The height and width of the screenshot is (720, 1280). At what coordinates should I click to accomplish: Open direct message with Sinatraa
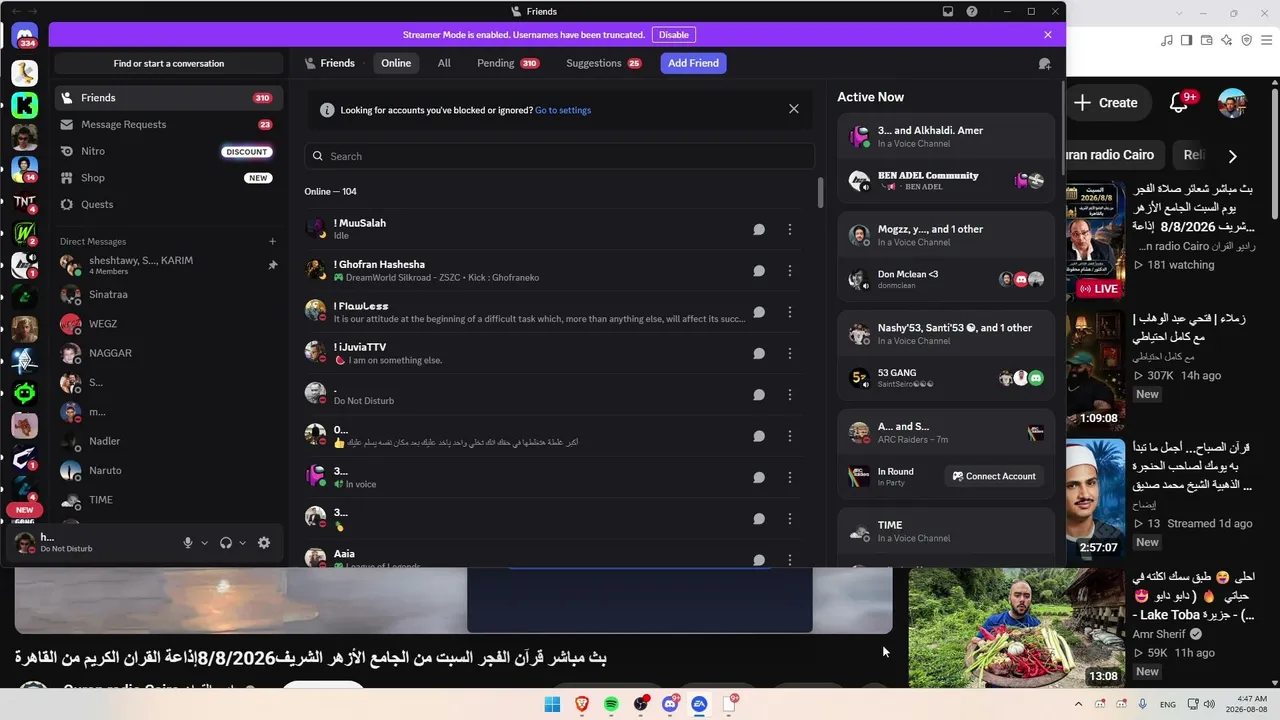[169, 295]
